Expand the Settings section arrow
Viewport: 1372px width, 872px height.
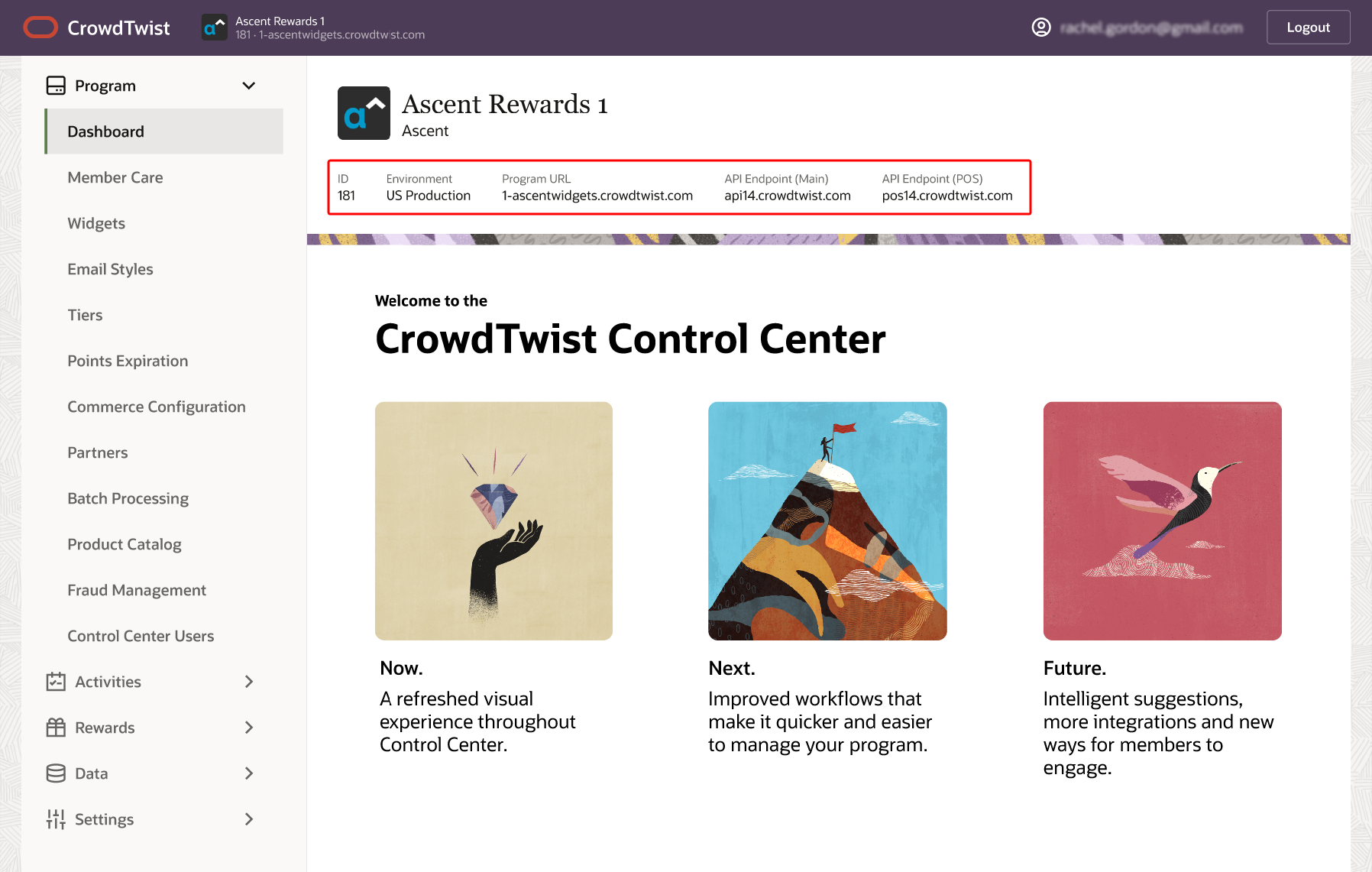tap(248, 819)
